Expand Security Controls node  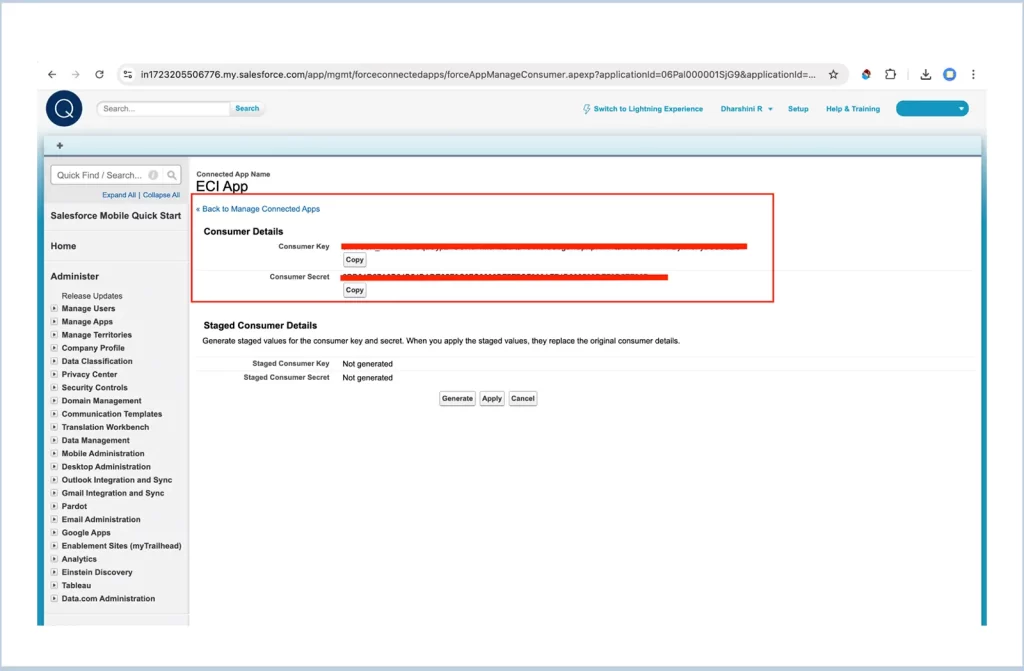pyautogui.click(x=54, y=387)
